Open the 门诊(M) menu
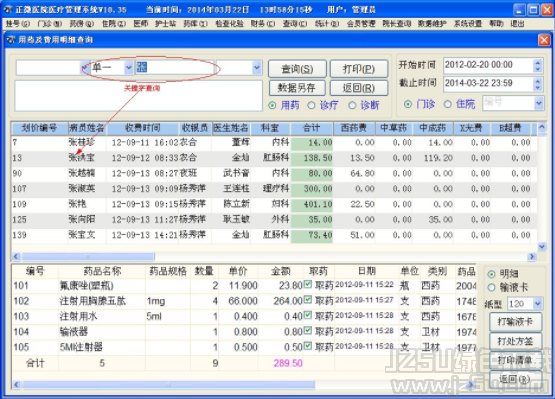The width and height of the screenshot is (555, 399). point(50,24)
